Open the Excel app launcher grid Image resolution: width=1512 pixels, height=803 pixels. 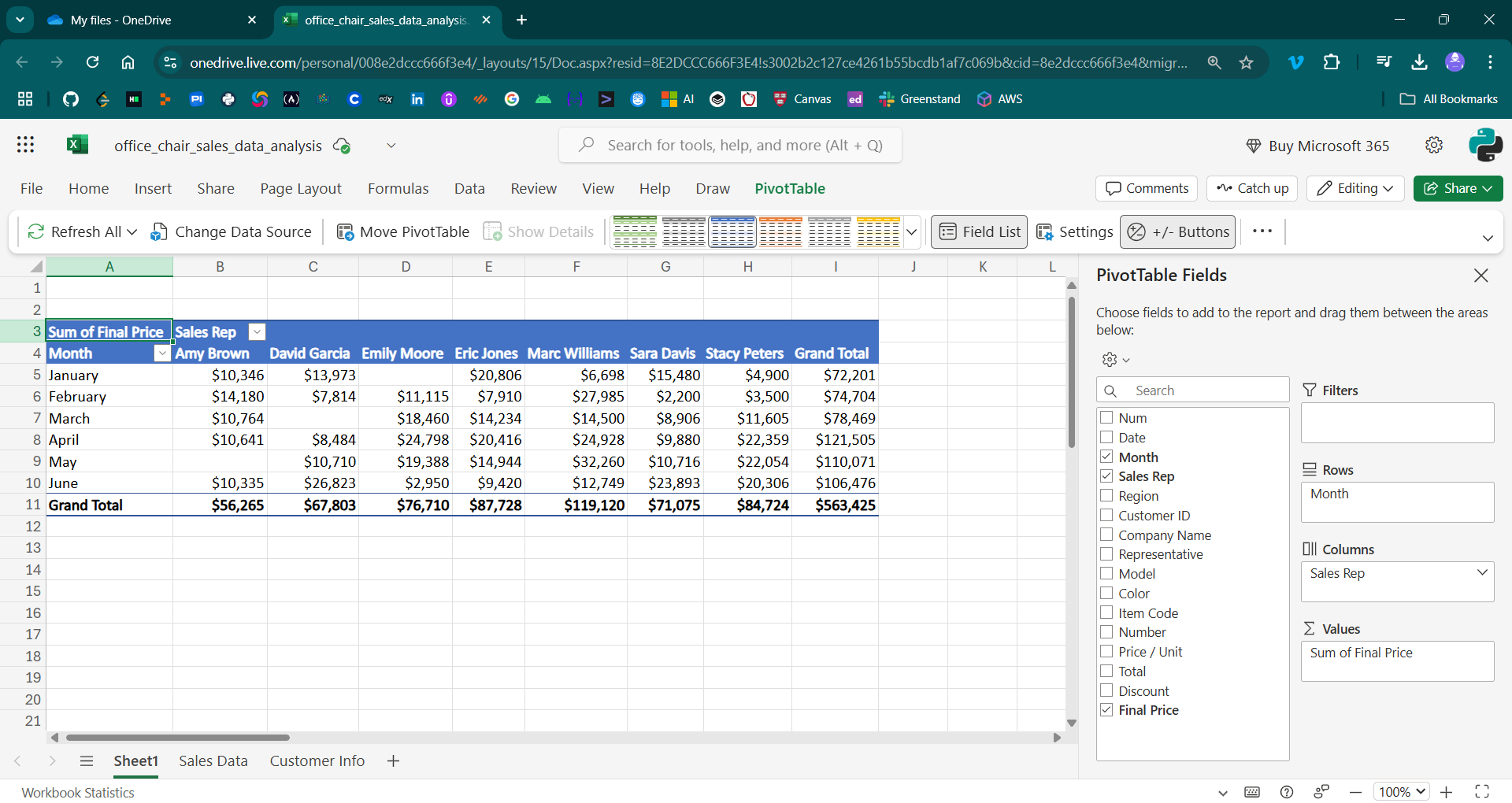pyautogui.click(x=25, y=145)
